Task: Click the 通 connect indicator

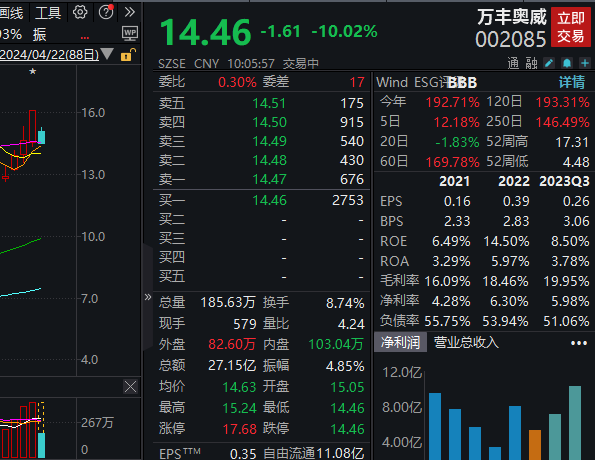Action: [513, 63]
